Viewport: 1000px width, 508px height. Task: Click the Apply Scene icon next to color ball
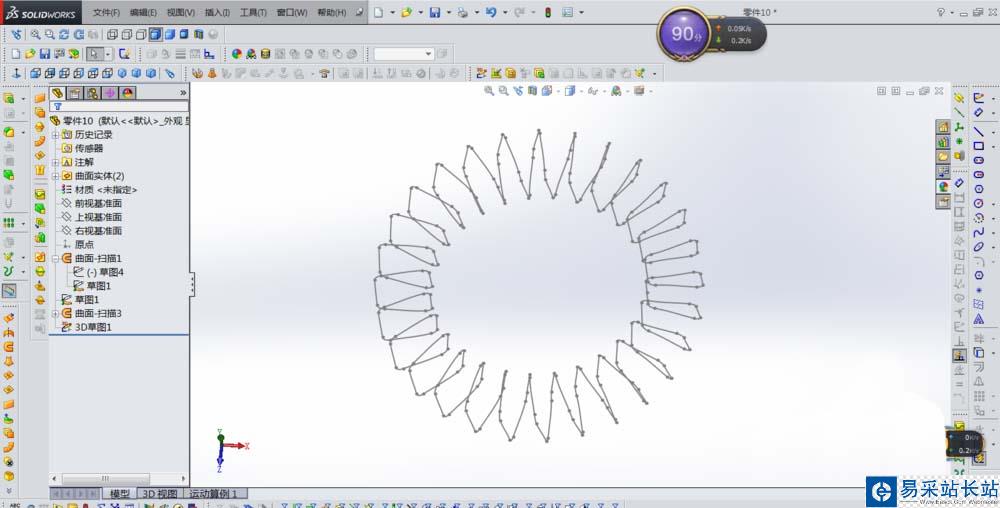(x=251, y=54)
